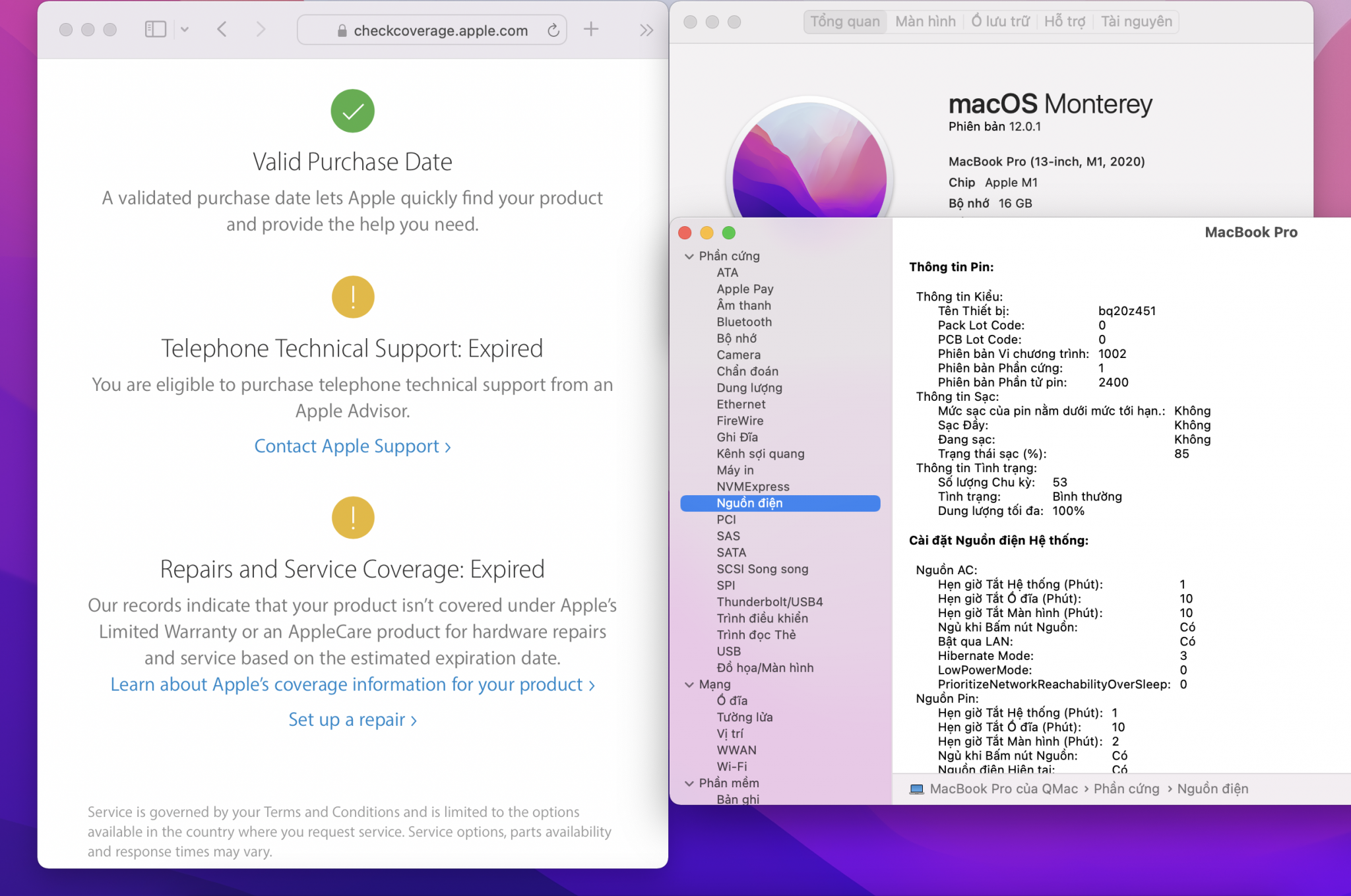Open sidebar options dropdown arrow in Safari
Viewport: 1351px width, 896px height.
(x=185, y=30)
